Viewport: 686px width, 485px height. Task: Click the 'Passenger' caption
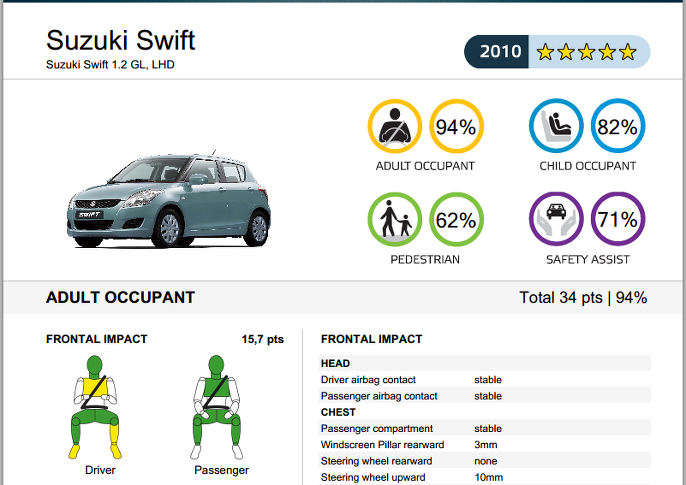click(221, 470)
